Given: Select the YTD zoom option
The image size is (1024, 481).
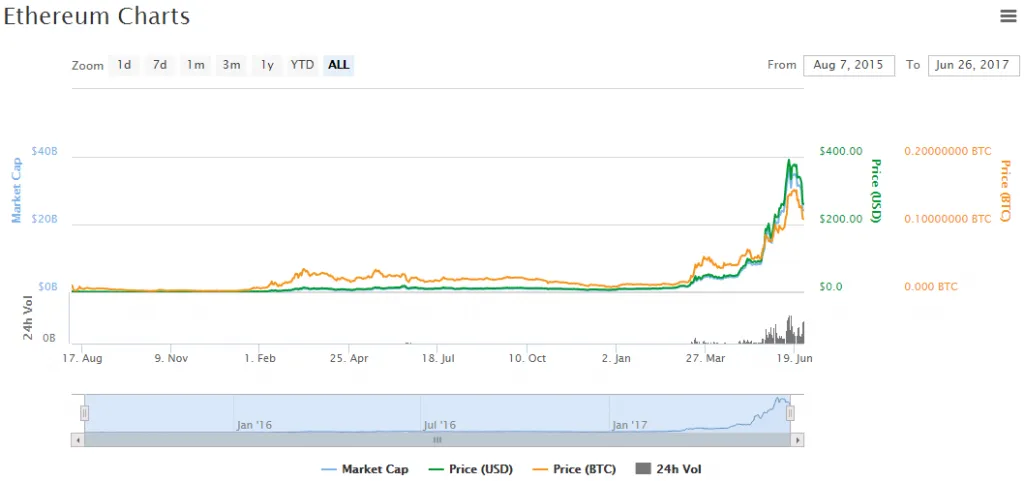Looking at the screenshot, I should point(302,65).
